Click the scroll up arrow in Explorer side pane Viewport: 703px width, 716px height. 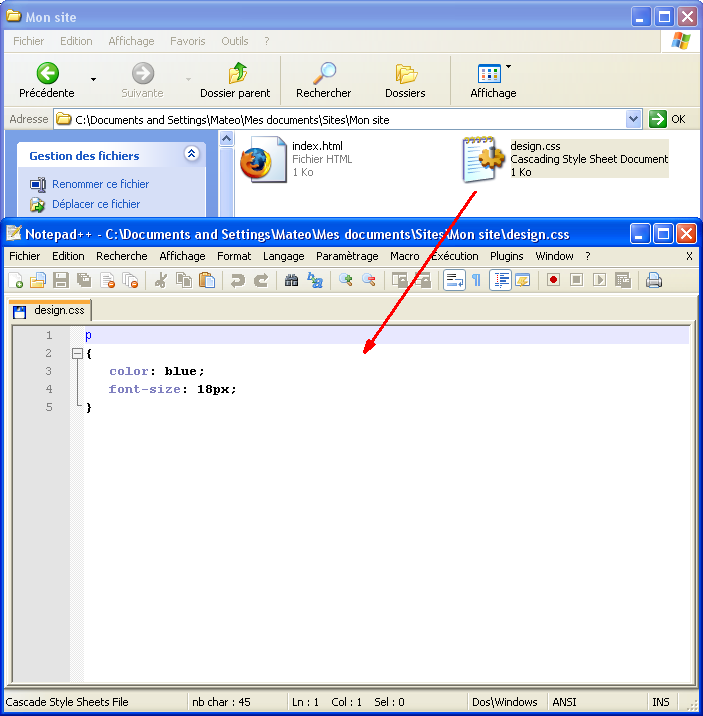click(x=226, y=138)
